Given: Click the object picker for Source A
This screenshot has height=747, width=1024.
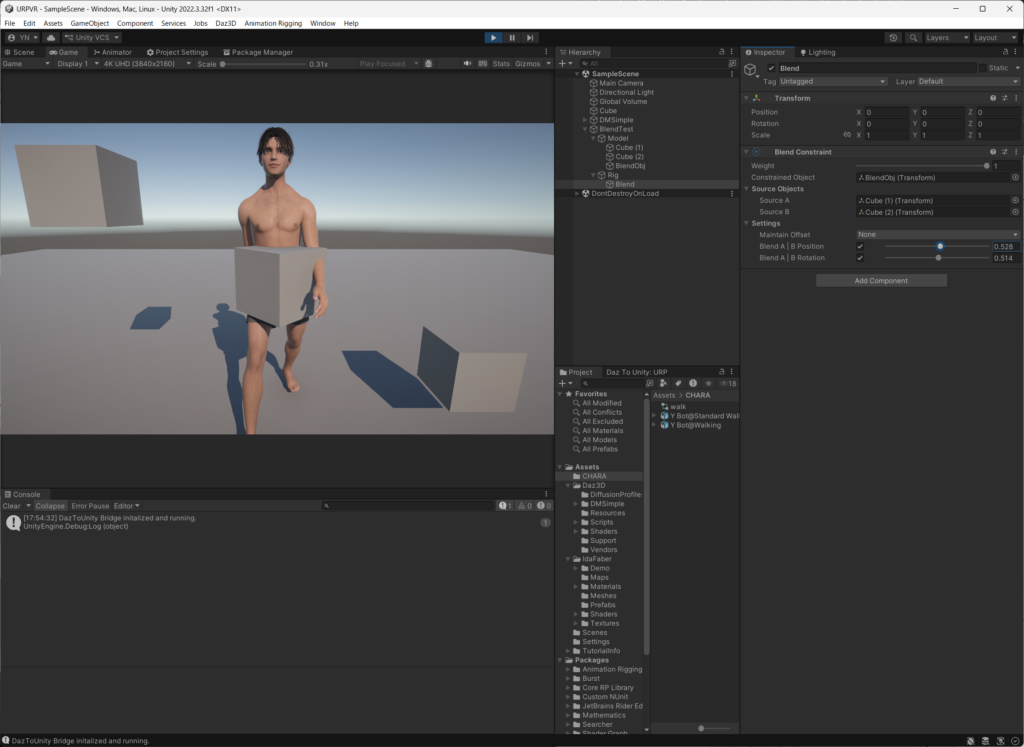Looking at the screenshot, I should [x=1015, y=200].
